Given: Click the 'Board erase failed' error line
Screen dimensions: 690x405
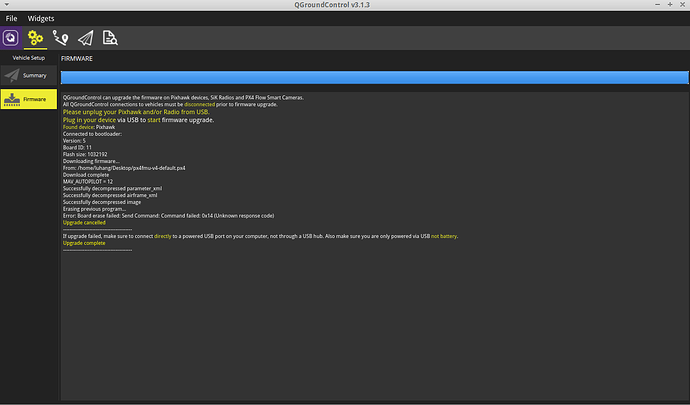Looking at the screenshot, I should 169,216.
